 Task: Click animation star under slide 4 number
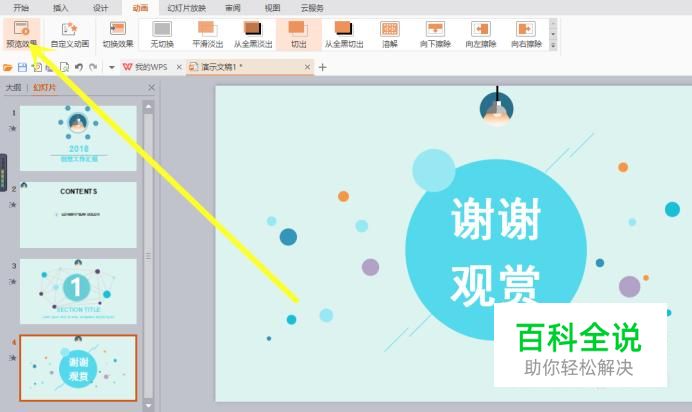13,358
